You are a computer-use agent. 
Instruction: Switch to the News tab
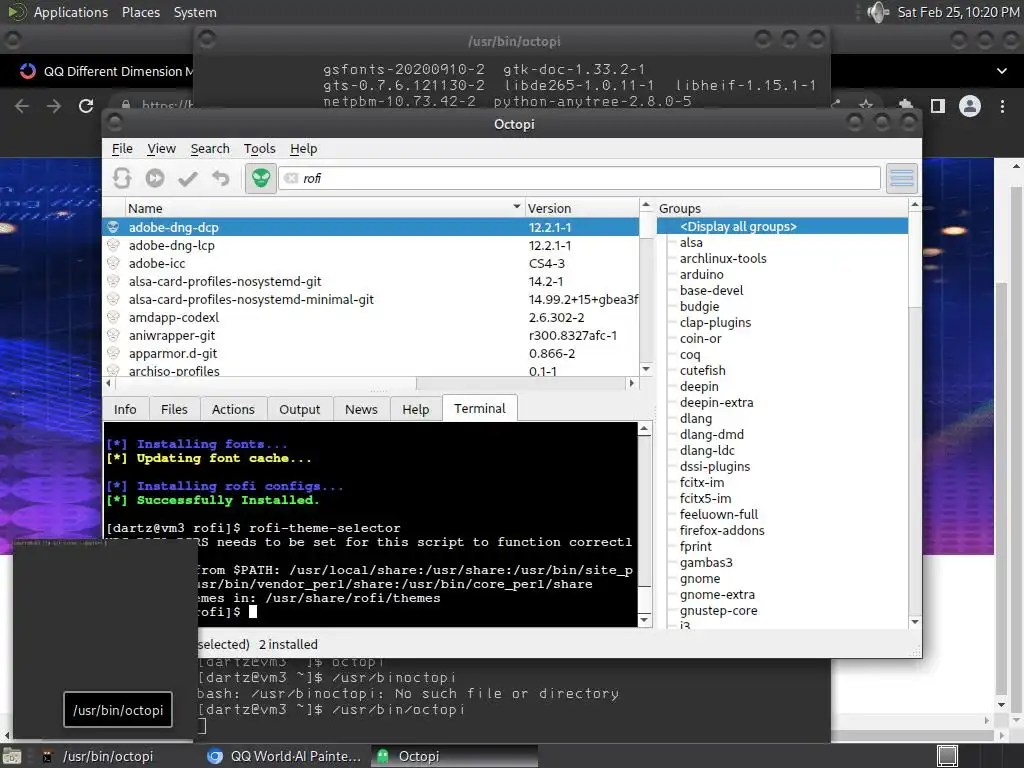point(361,409)
